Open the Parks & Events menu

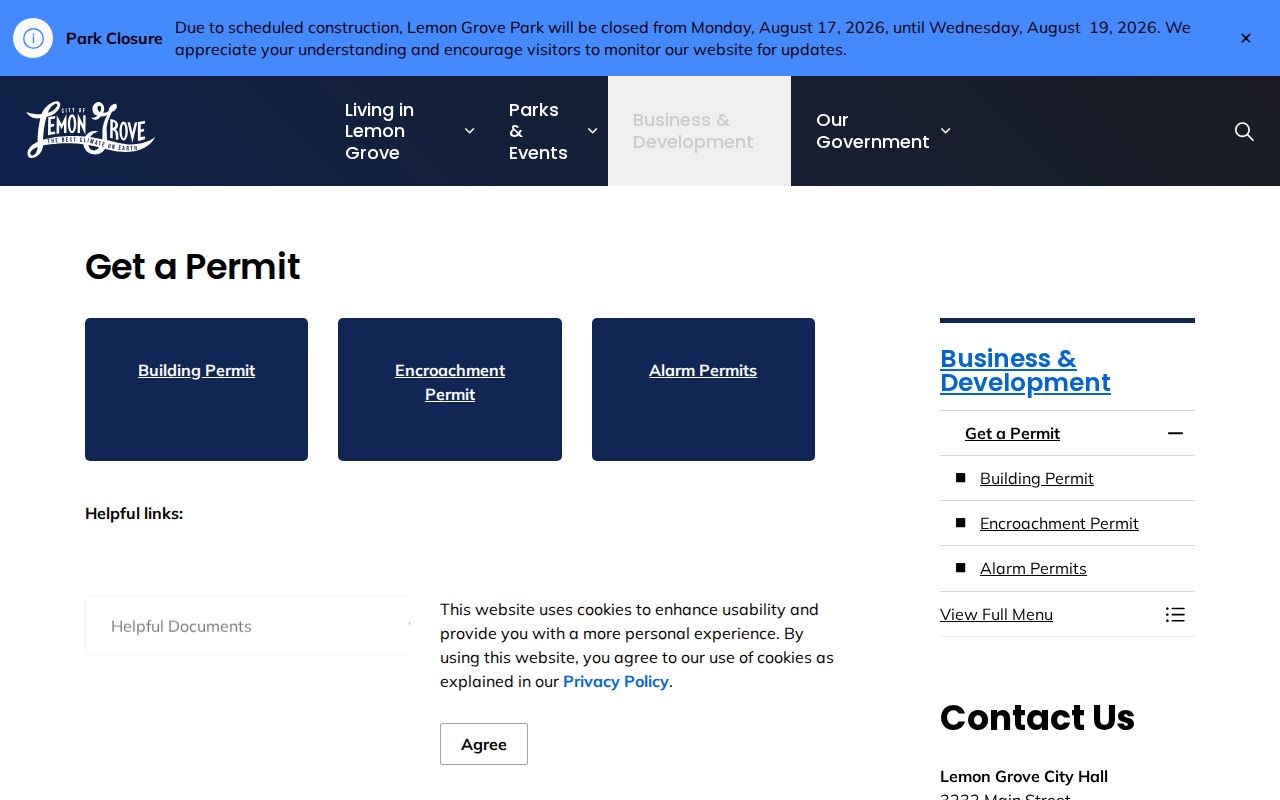(538, 131)
